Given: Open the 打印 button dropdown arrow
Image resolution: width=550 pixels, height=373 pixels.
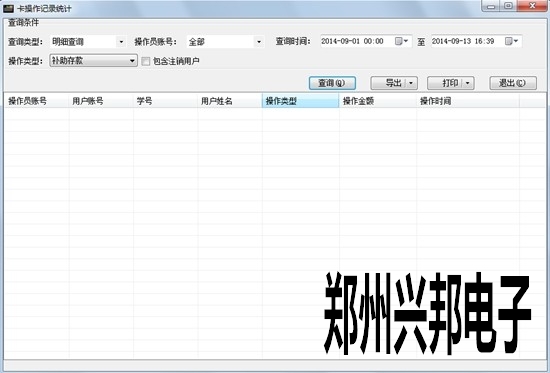Looking at the screenshot, I should (x=468, y=83).
